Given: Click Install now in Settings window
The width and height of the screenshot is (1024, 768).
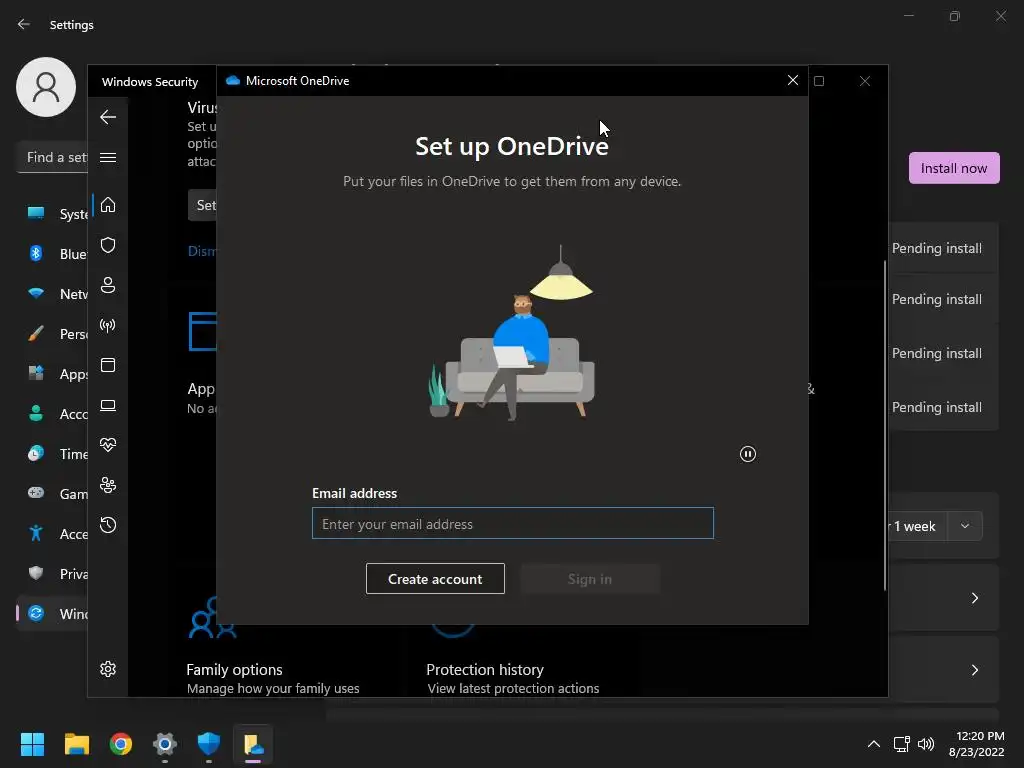Looking at the screenshot, I should 954,168.
